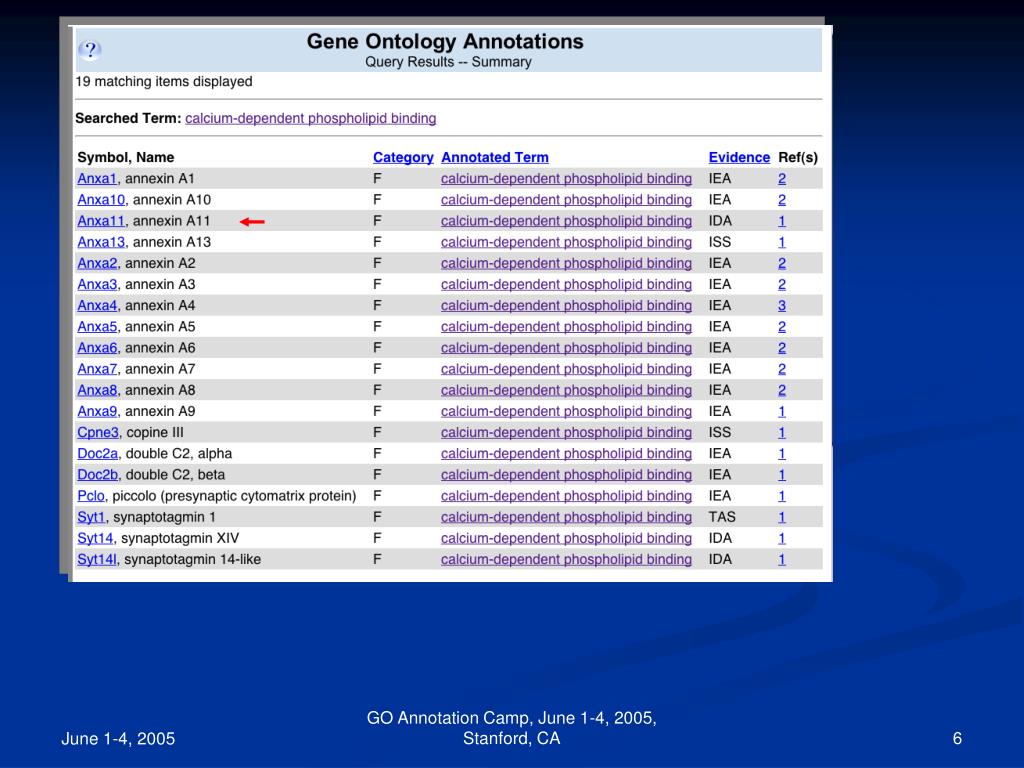Open the annotated term link in Cpne3 row
This screenshot has width=1024, height=768.
566,432
